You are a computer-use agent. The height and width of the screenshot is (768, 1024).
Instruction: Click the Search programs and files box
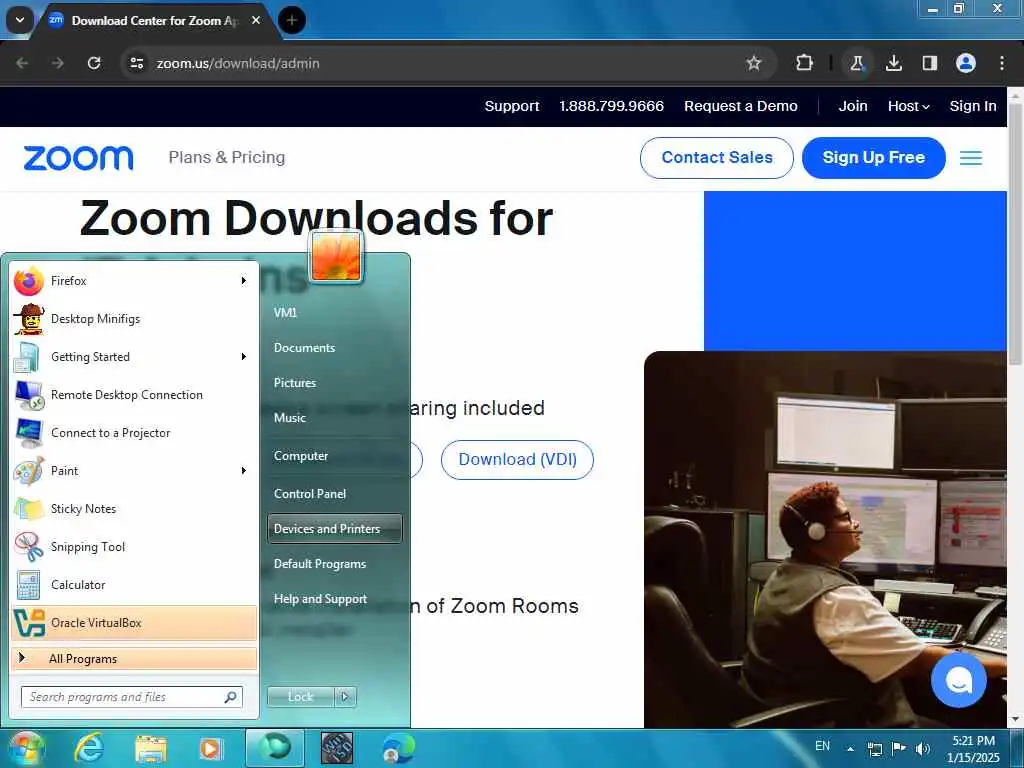(131, 697)
